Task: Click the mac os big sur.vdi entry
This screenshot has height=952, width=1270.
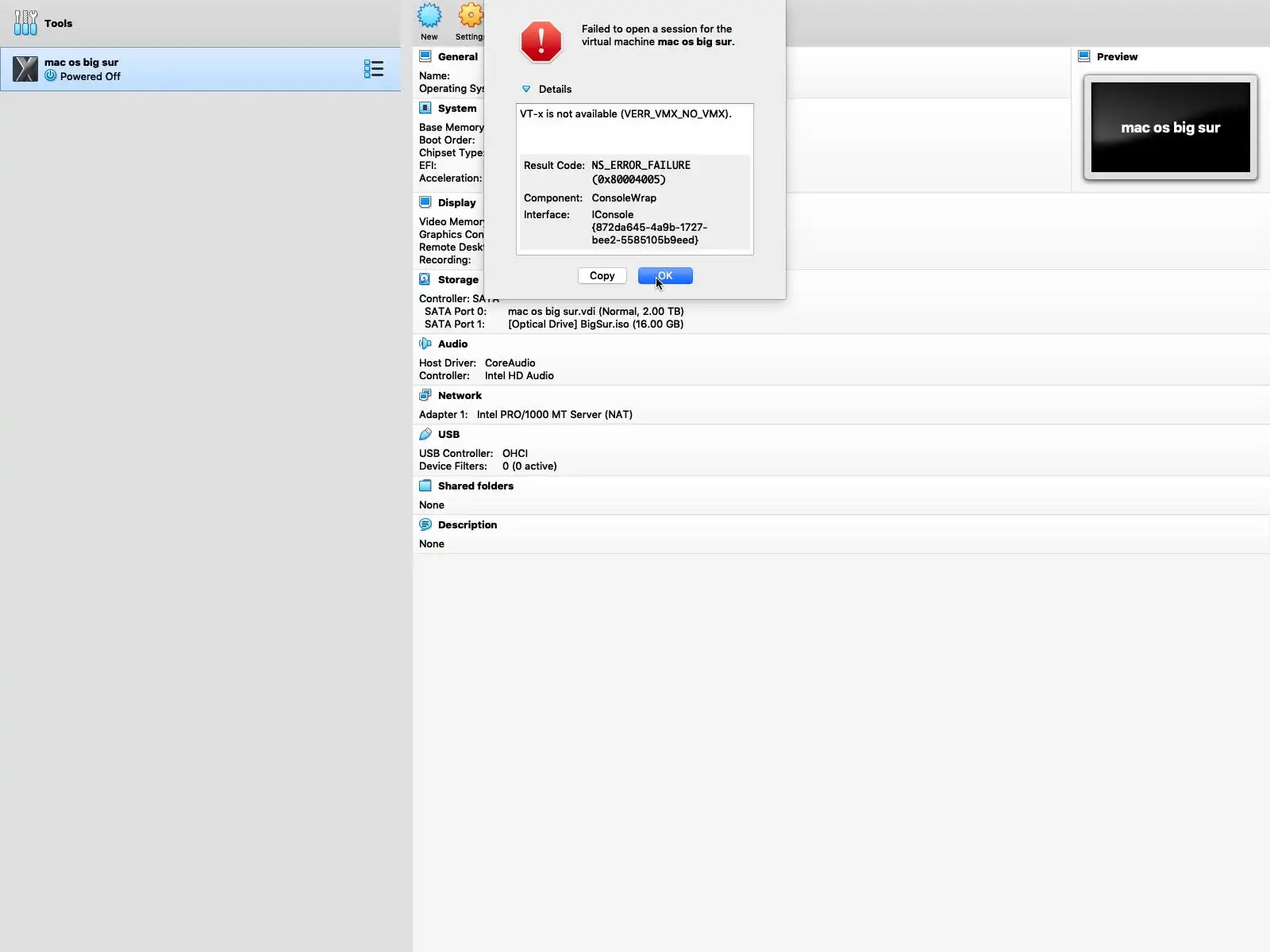Action: coord(595,311)
